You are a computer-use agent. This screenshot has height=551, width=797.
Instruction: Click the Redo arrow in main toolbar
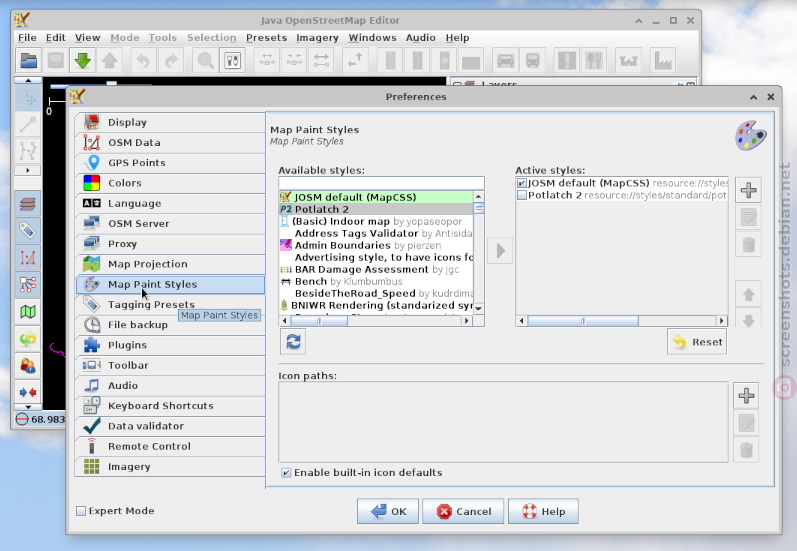click(x=171, y=61)
